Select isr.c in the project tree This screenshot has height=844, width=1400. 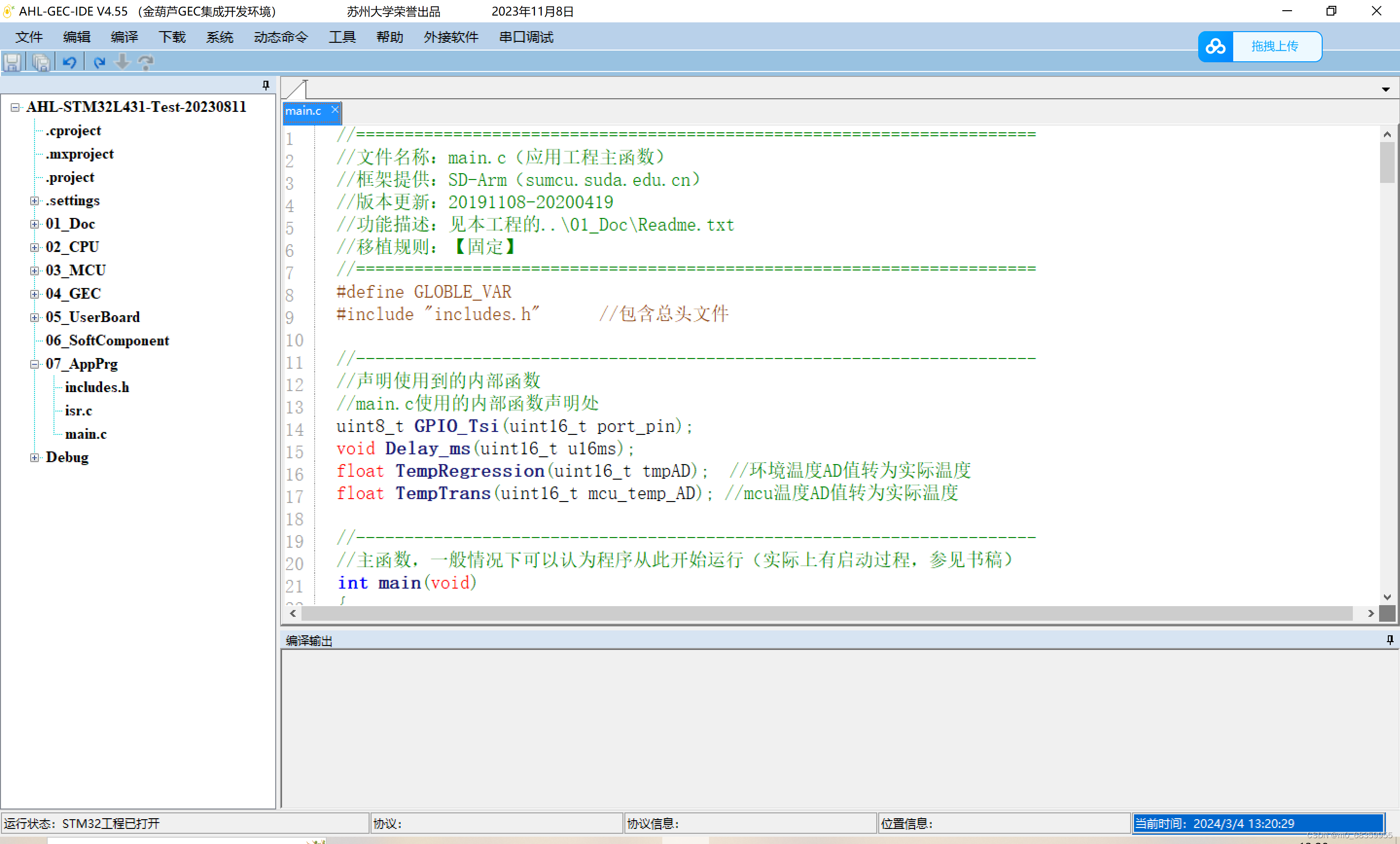click(x=78, y=411)
